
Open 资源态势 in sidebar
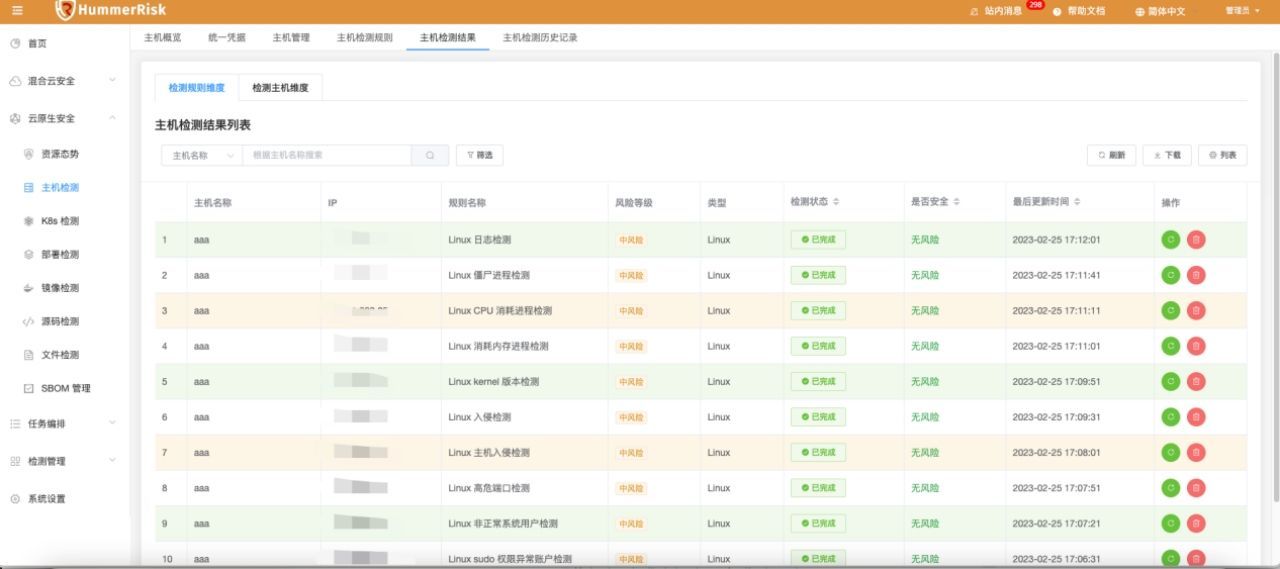59,154
